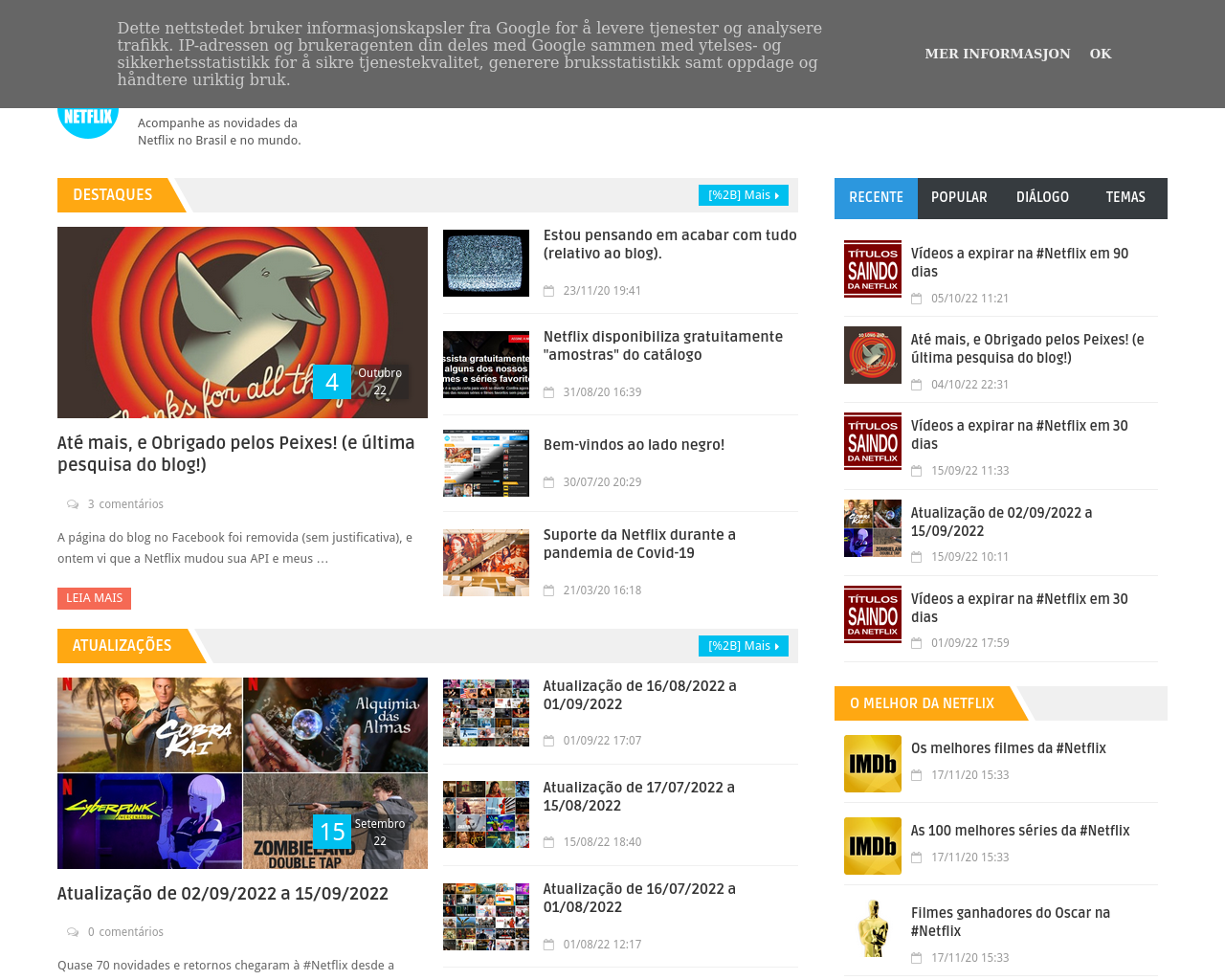Image resolution: width=1225 pixels, height=980 pixels.
Task: Click calendar icon next to 05/10/22 11:21
Action: (917, 299)
